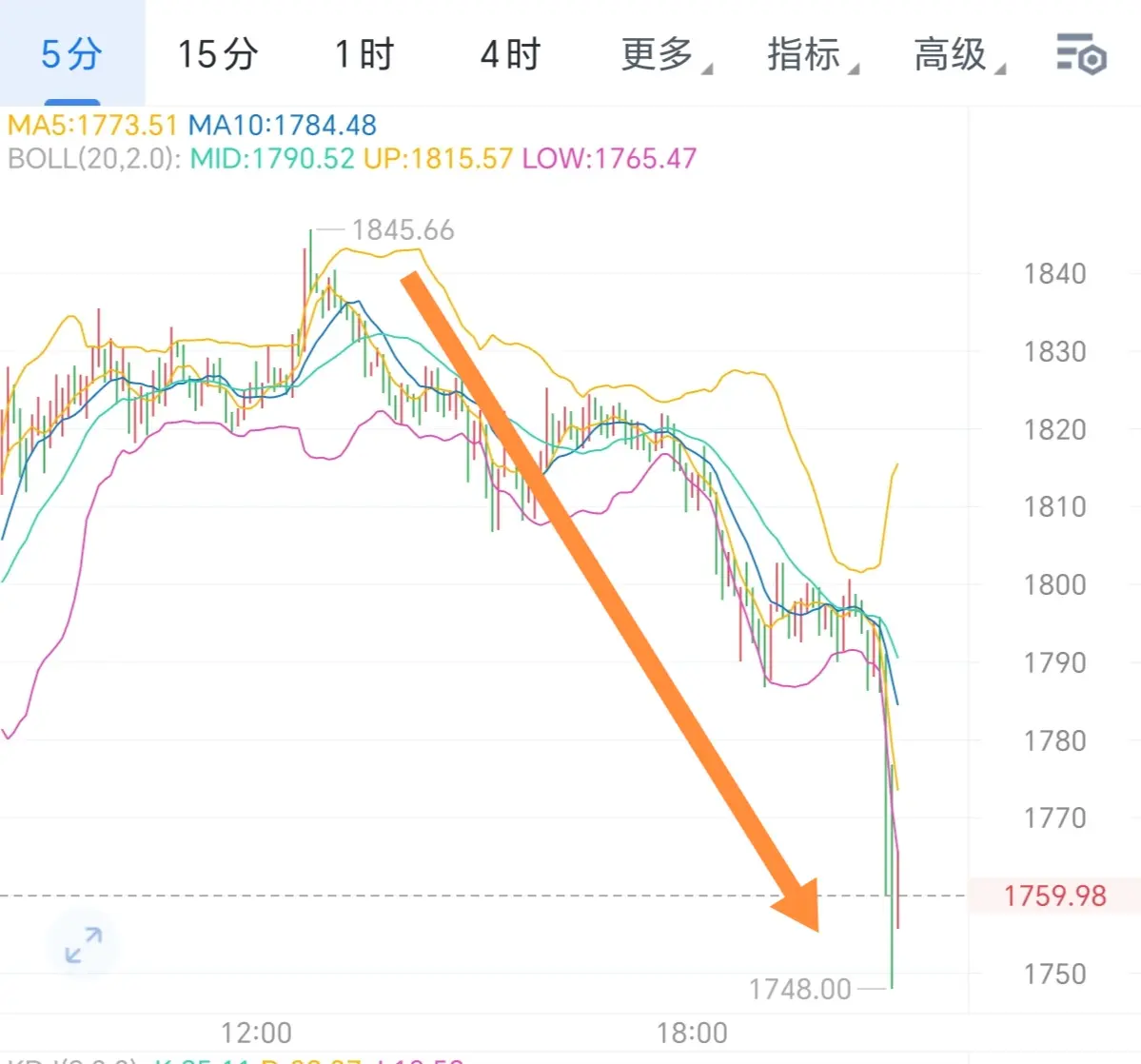Tap the 1748.00 low price marker
Image resolution: width=1141 pixels, height=1064 pixels.
coord(799,989)
